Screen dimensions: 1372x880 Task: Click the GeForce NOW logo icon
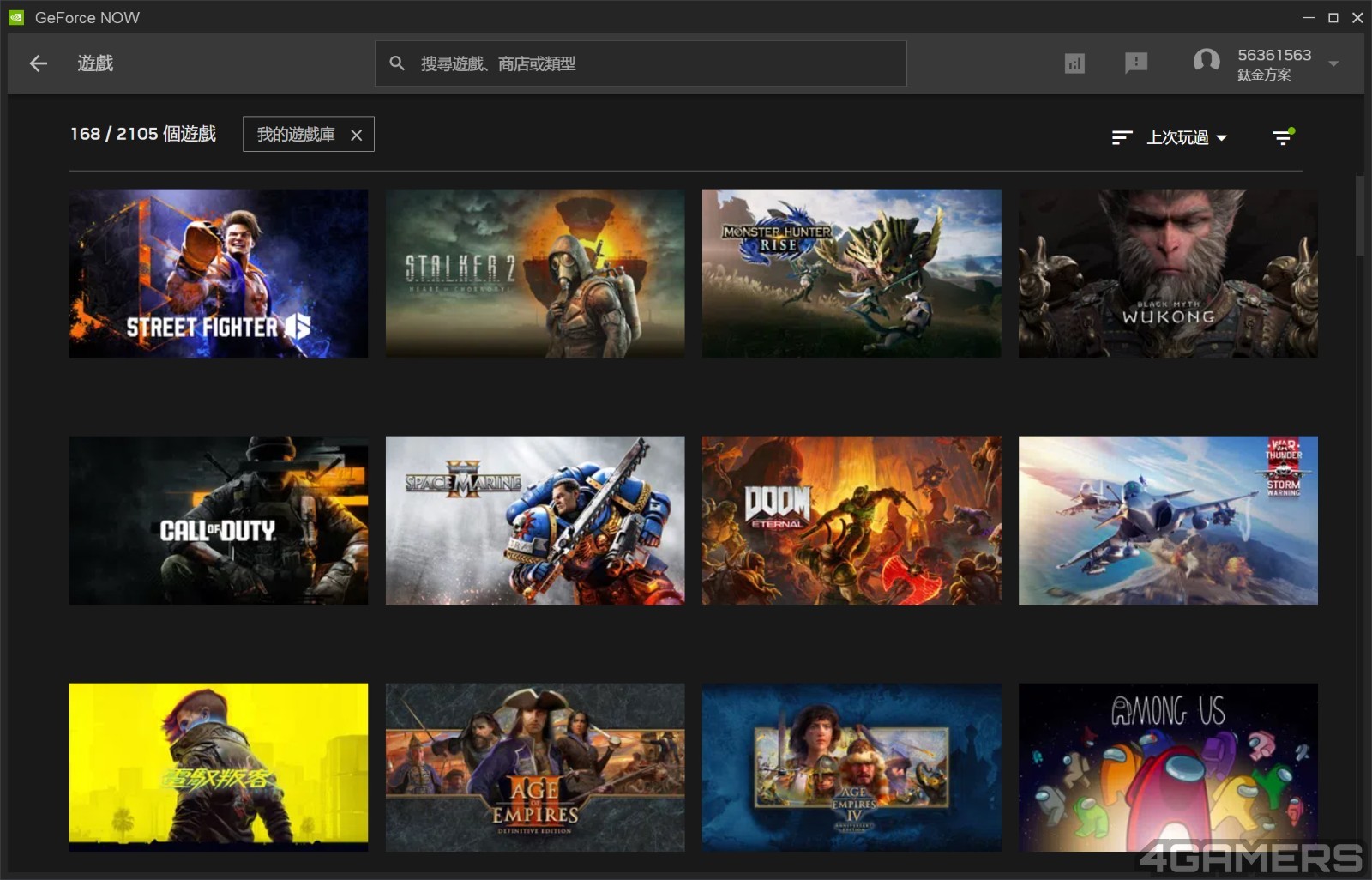click(16, 17)
